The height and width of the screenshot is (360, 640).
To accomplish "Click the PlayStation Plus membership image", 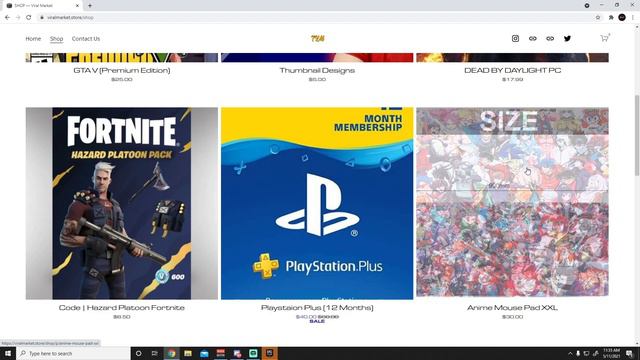I will 317,203.
